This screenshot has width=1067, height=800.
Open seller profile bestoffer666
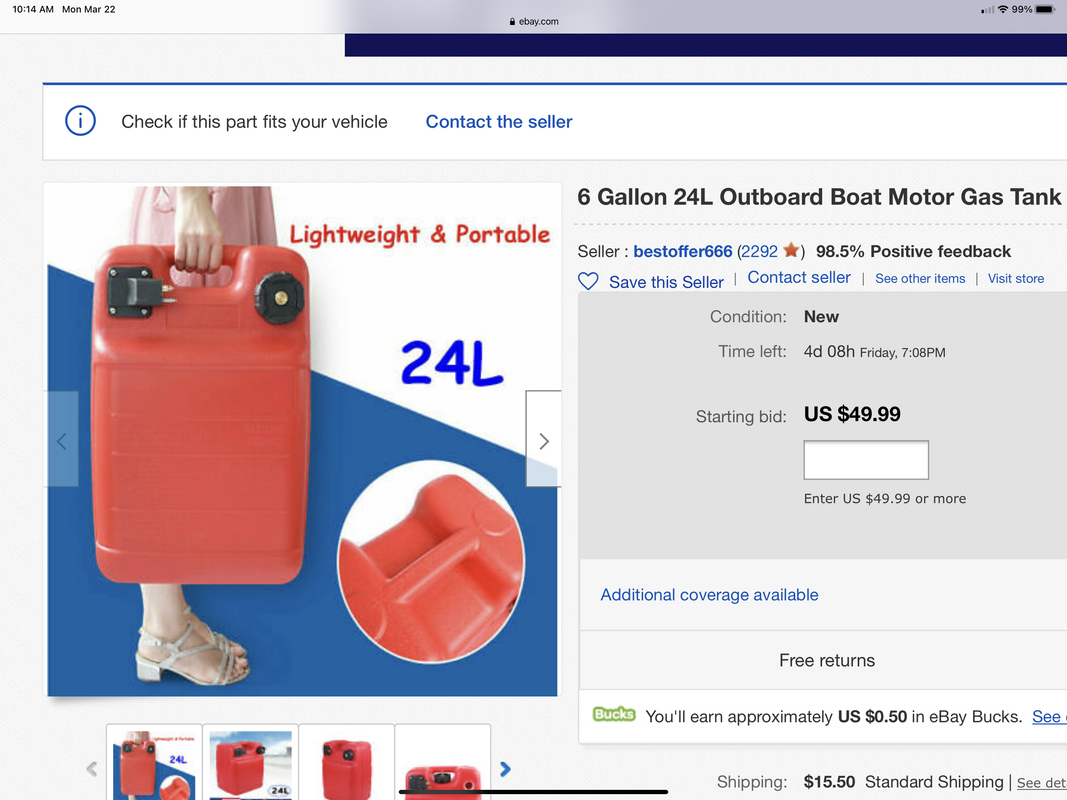683,251
